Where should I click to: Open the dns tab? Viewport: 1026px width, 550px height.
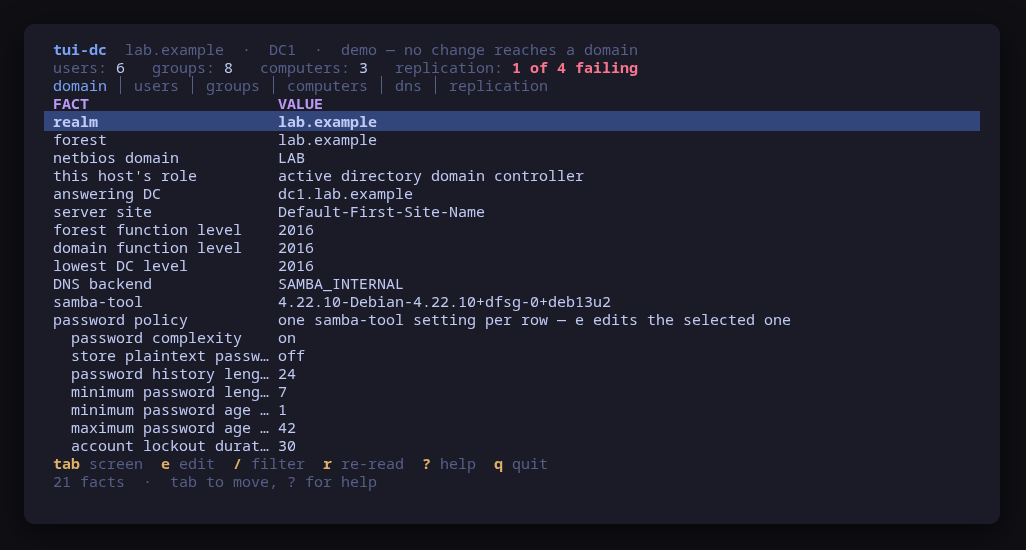(x=408, y=86)
